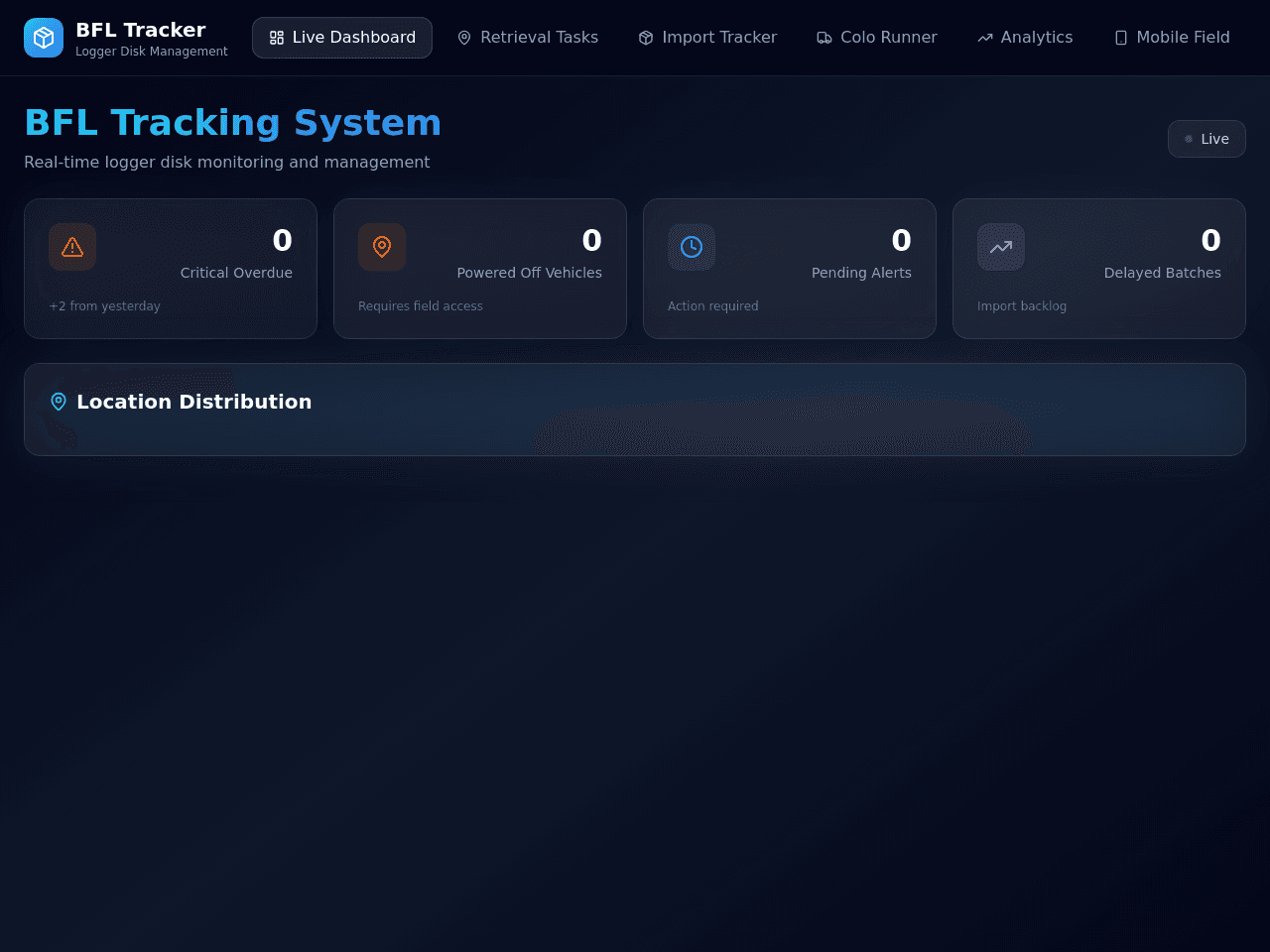Click the 'Logger Disk Management' subtitle
The height and width of the screenshot is (952, 1270).
[152, 52]
